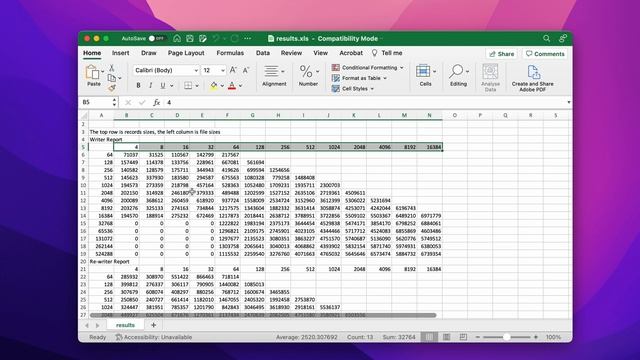640x360 pixels.
Task: Click the Borders icon
Action: coord(188,86)
